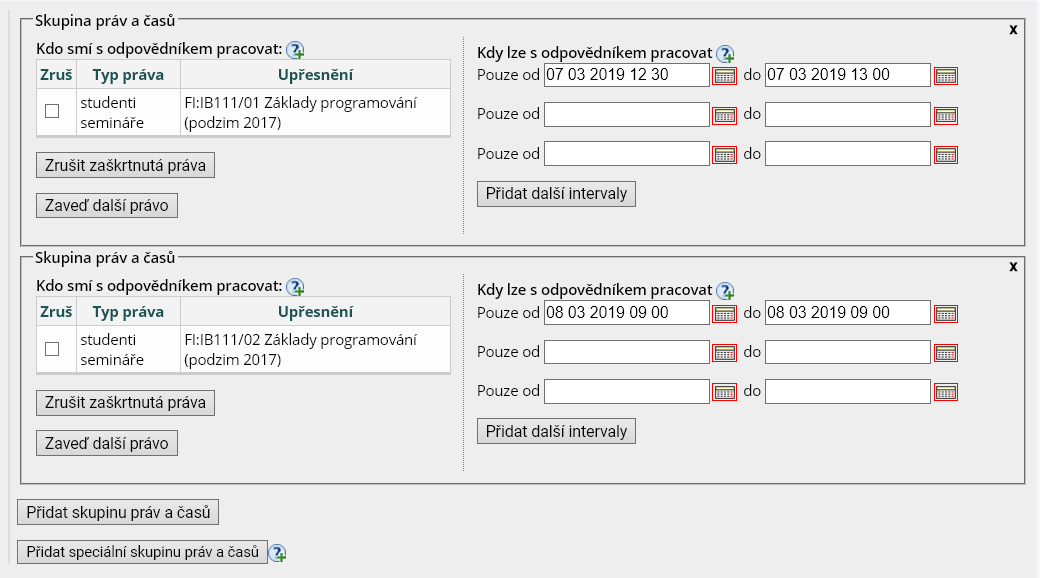Check the 'Zruš' box for FI:IB111/01 seminar
Viewport: 1040px width, 578px height.
point(52,111)
